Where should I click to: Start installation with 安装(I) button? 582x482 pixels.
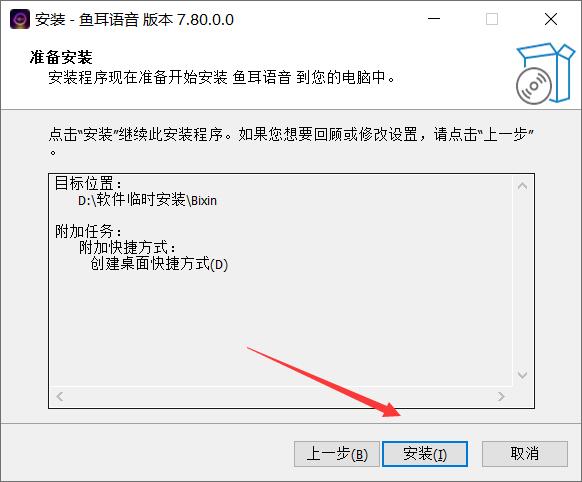click(x=425, y=454)
